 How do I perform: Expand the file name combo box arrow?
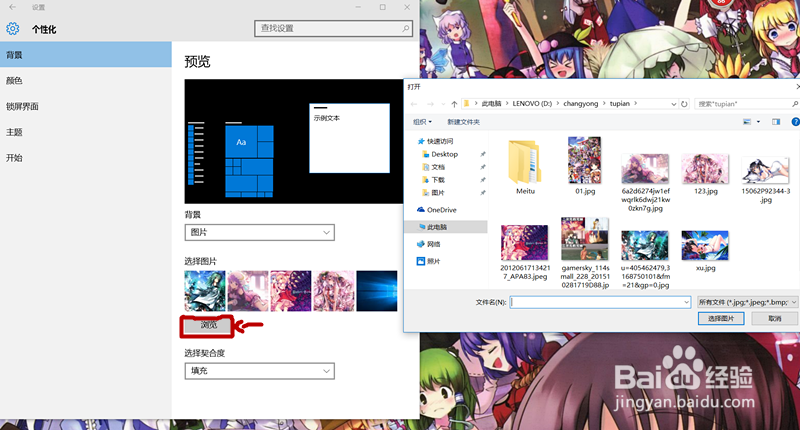pos(686,302)
